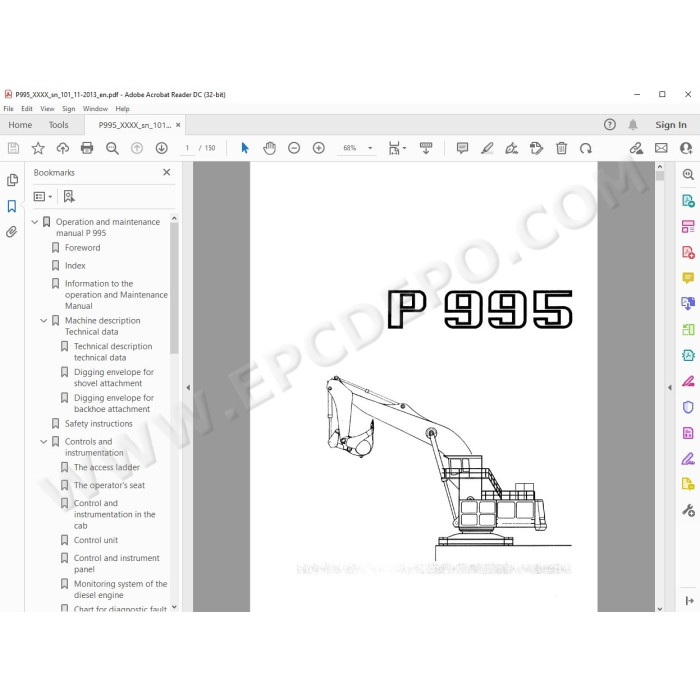This screenshot has width=700, height=700.
Task: Click the upload to cloud icon
Action: point(62,148)
